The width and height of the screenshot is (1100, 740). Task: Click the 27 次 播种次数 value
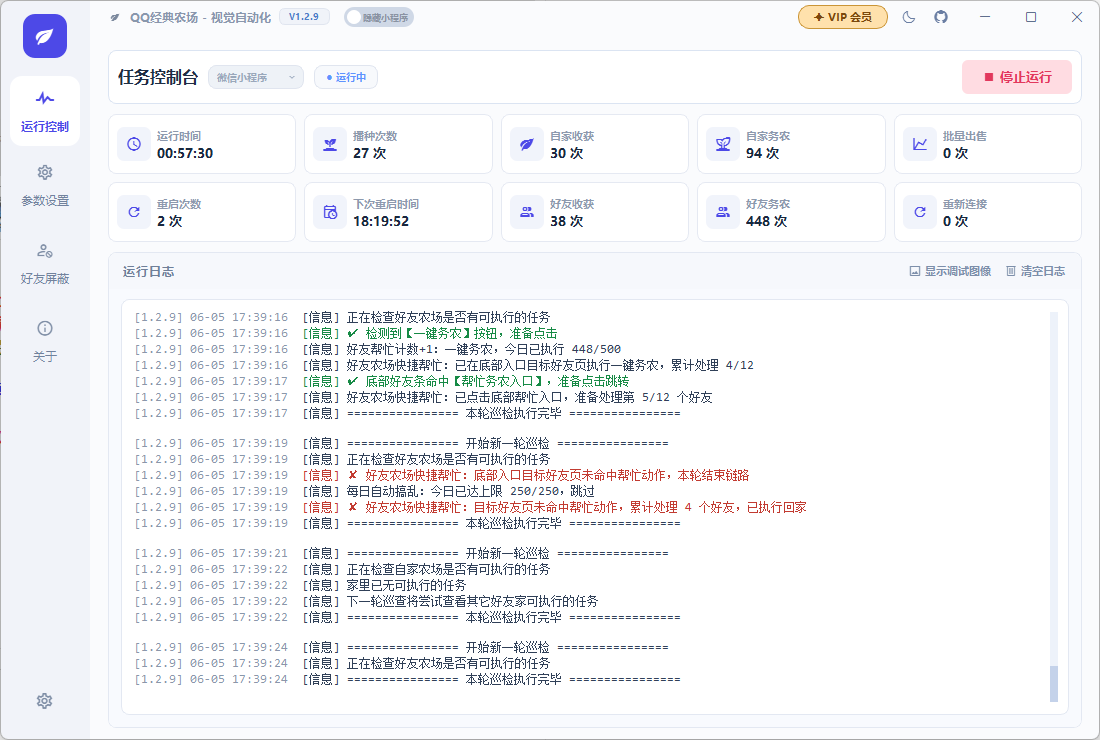pyautogui.click(x=370, y=154)
